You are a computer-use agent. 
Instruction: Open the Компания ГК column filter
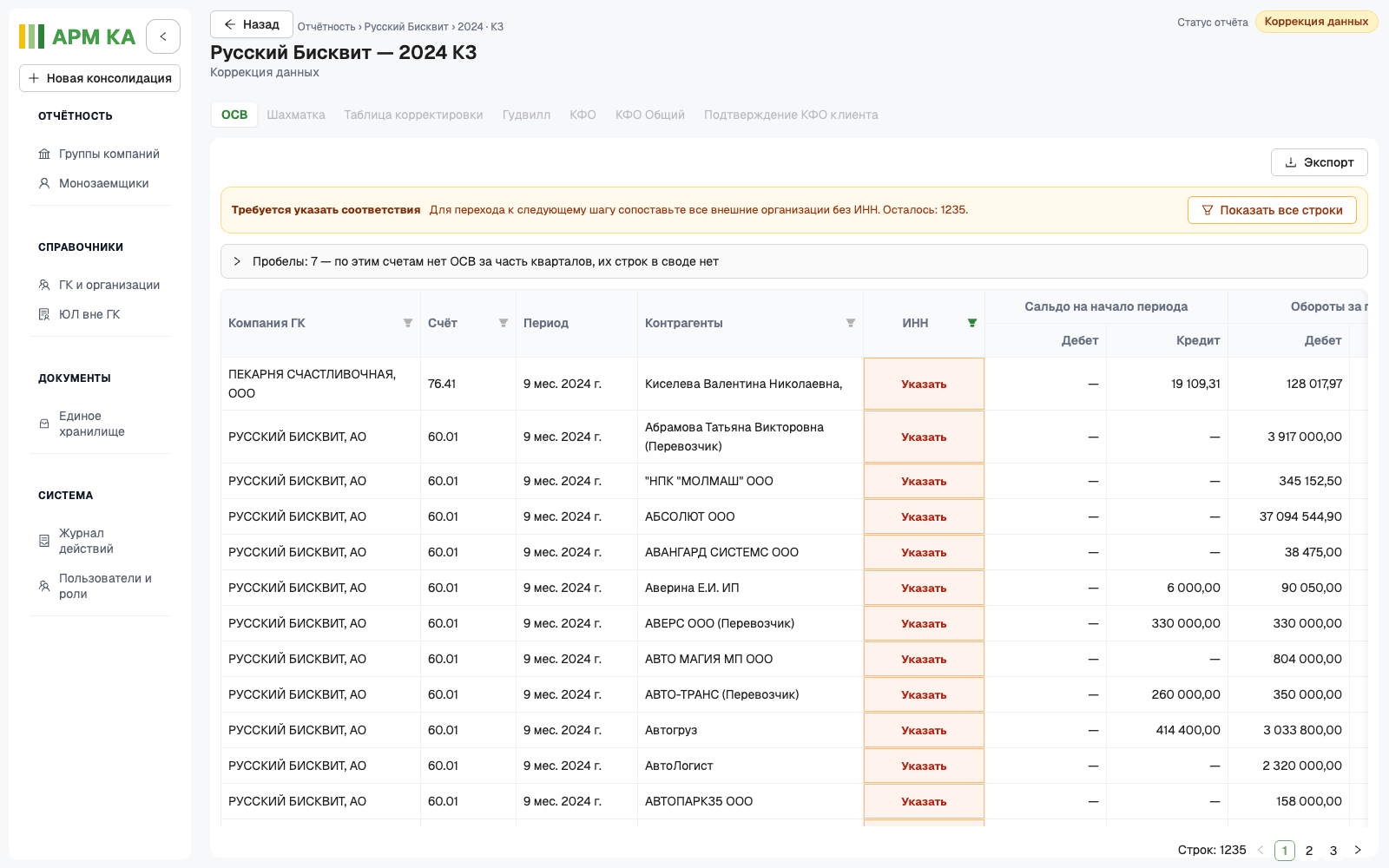(408, 323)
